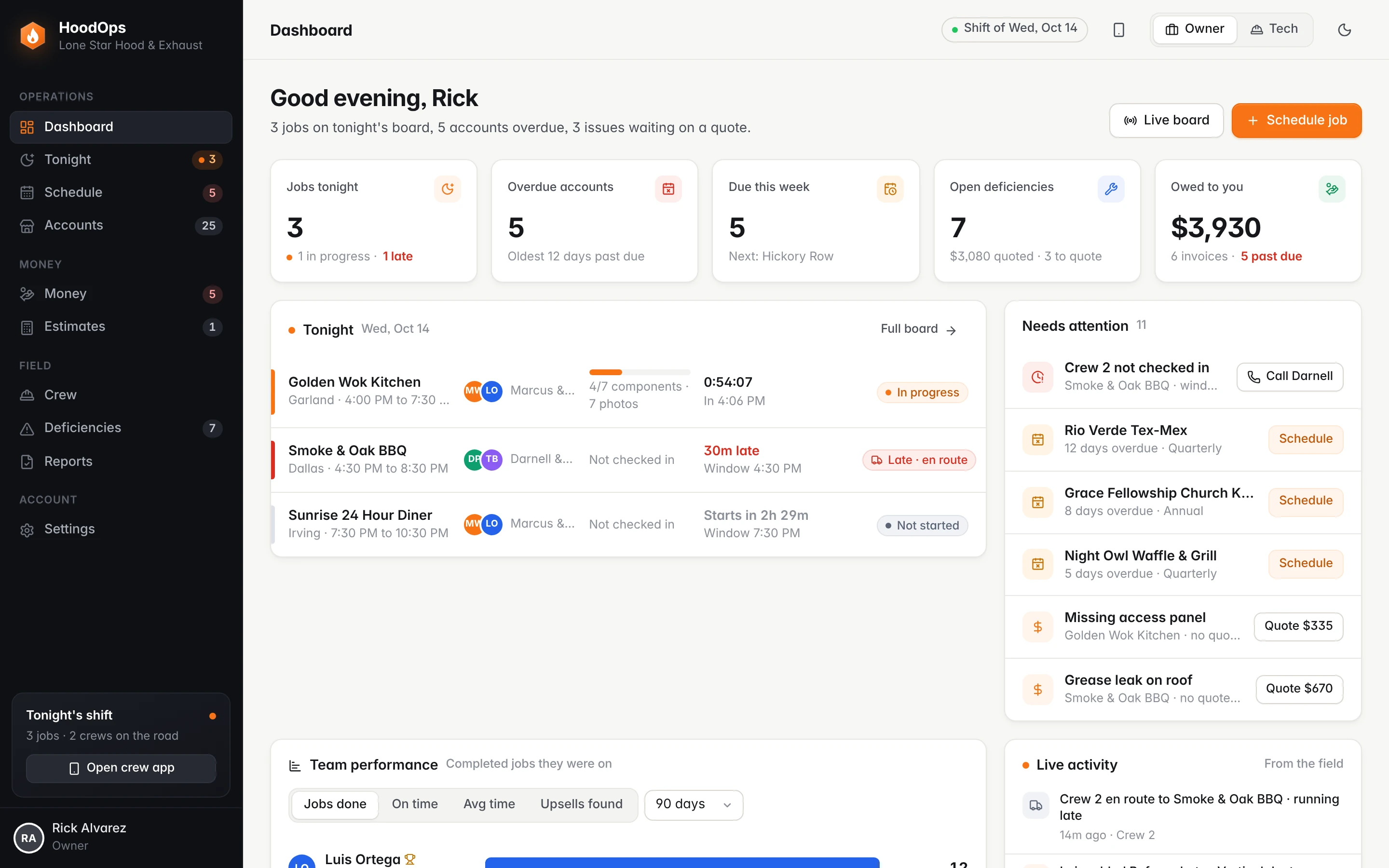Switch to Owner view

point(1195,29)
